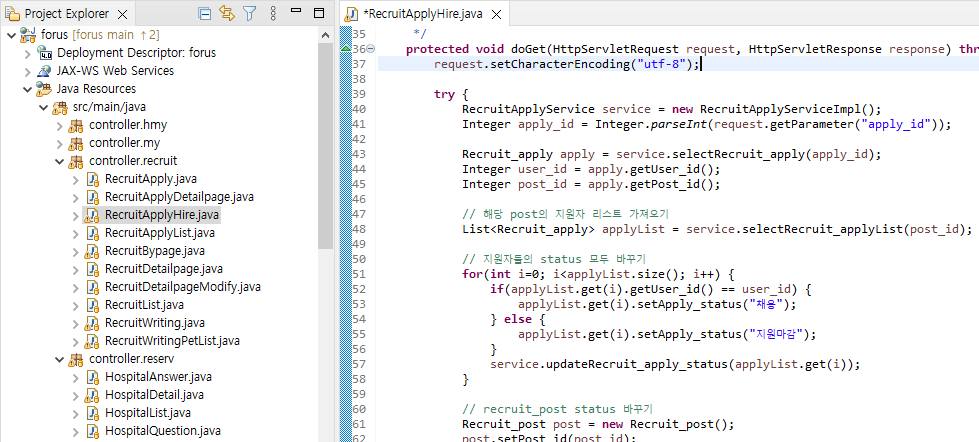Toggle Link with Editor in Project Explorer
Image resolution: width=979 pixels, height=442 pixels.
click(x=227, y=13)
